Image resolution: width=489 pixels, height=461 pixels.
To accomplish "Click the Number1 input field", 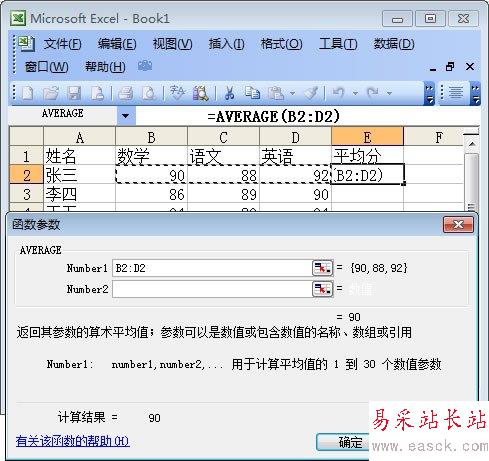I will (x=212, y=268).
